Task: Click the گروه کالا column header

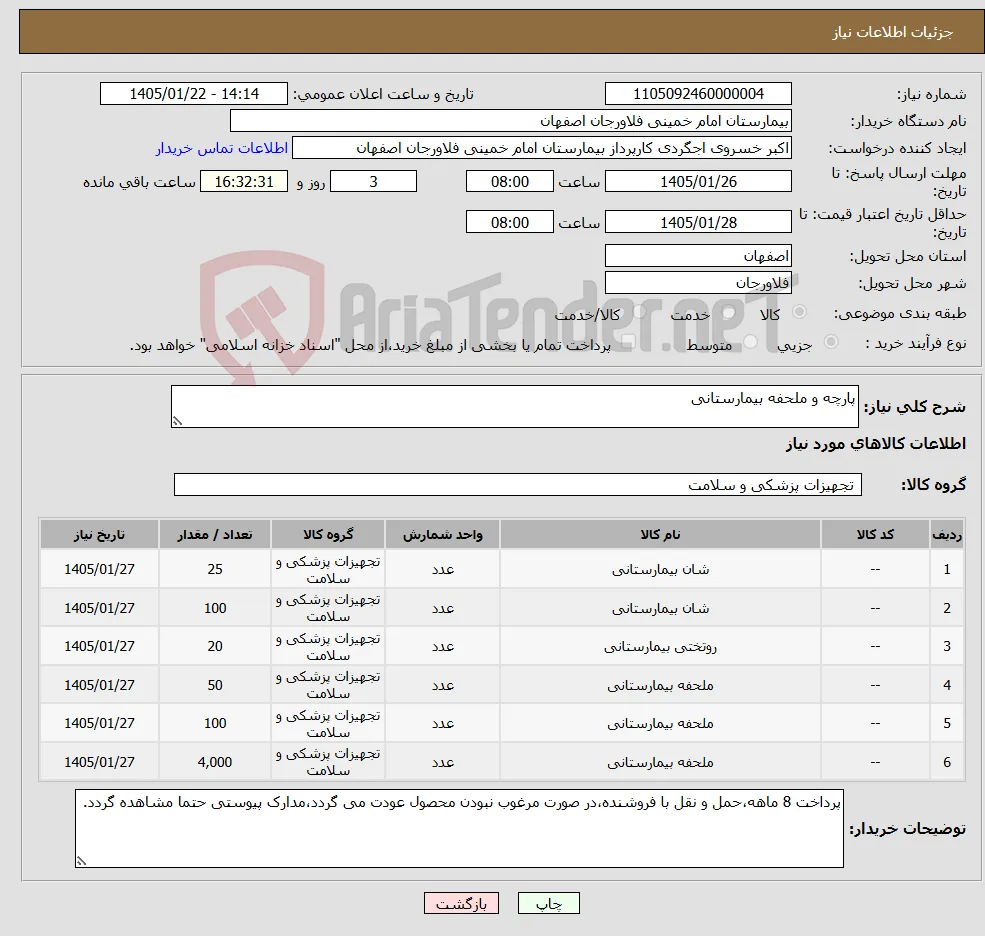Action: [328, 534]
